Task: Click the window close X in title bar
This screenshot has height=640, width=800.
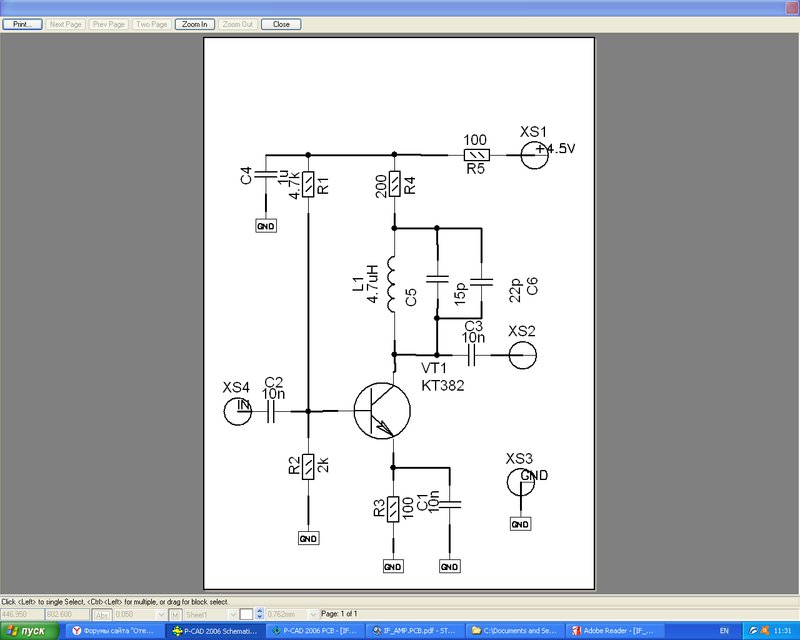Action: [792, 7]
